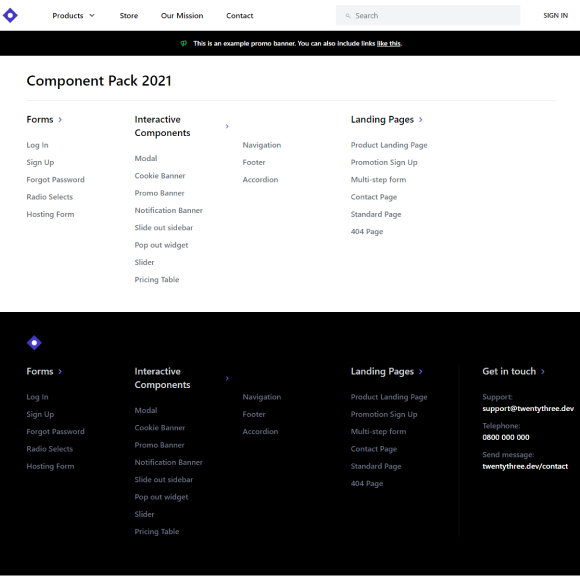Go to the Our Mission page
580x580 pixels.
(182, 16)
